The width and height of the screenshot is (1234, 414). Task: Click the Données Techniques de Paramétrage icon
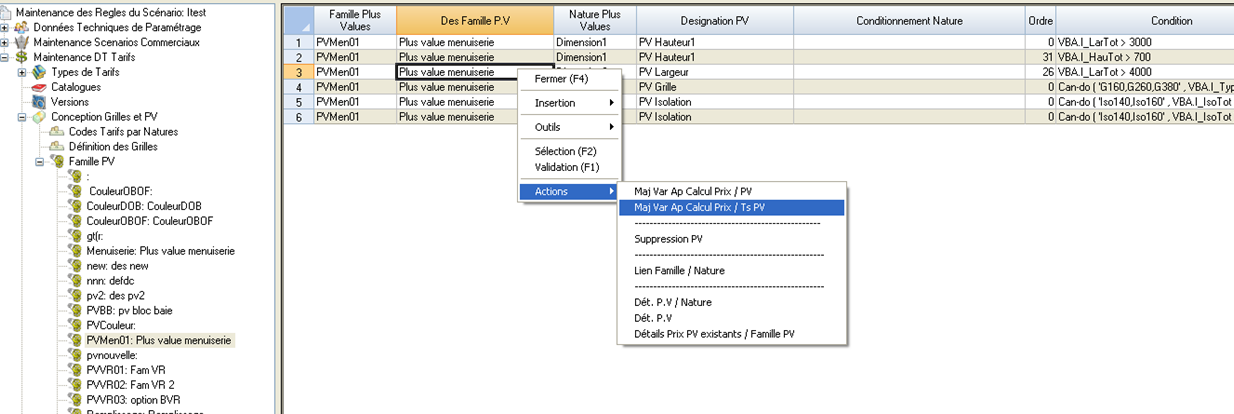(x=21, y=27)
